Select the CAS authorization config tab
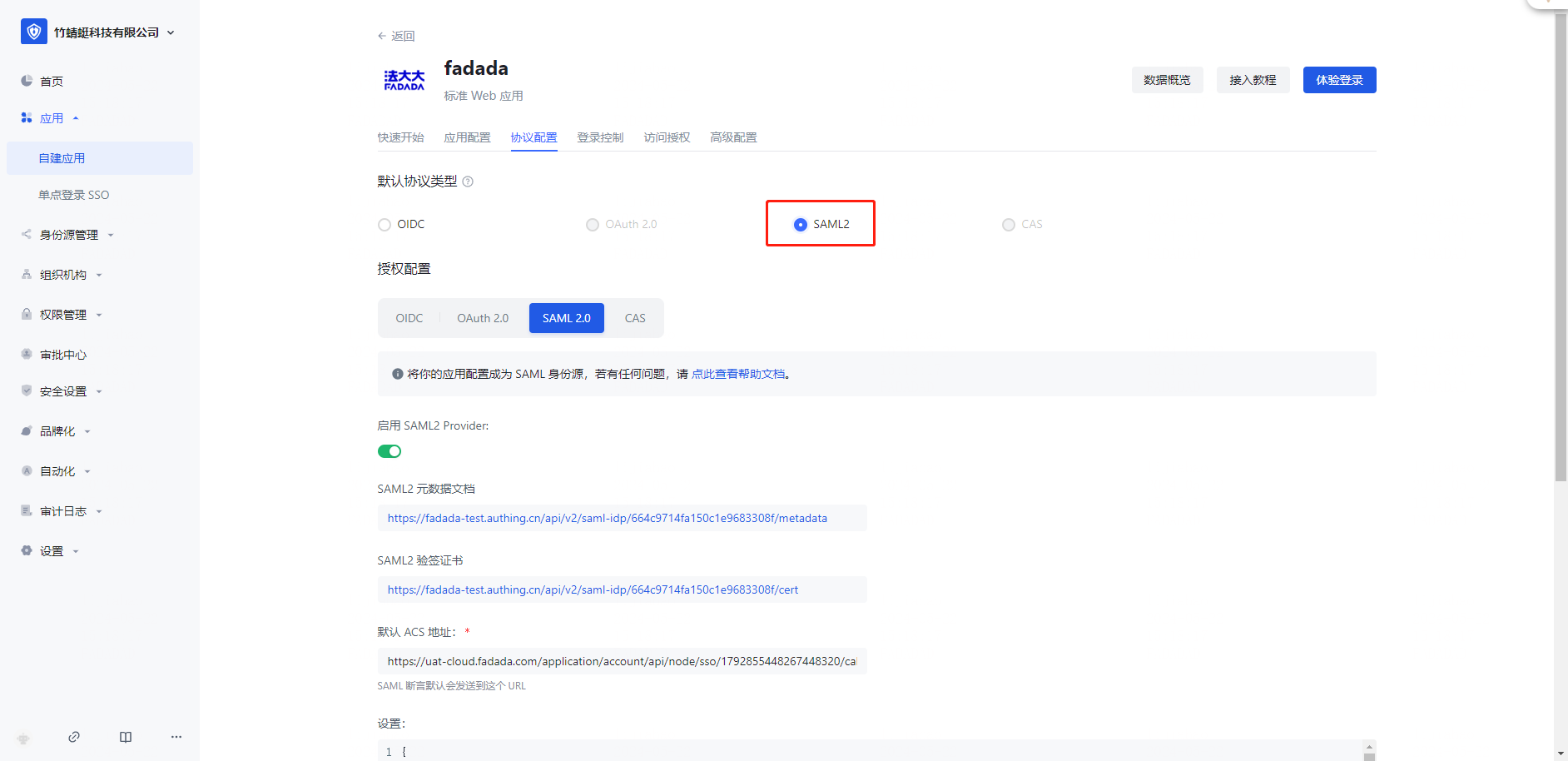The width and height of the screenshot is (1568, 761). [x=635, y=318]
